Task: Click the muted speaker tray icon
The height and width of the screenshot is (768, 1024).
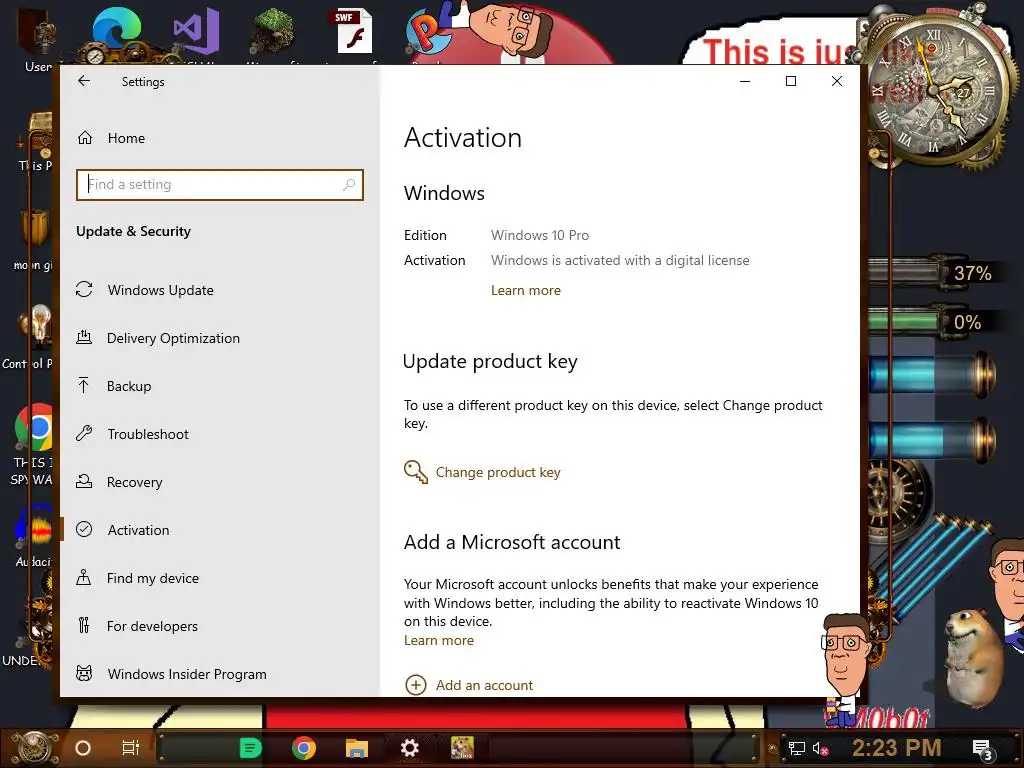Action: [821, 748]
